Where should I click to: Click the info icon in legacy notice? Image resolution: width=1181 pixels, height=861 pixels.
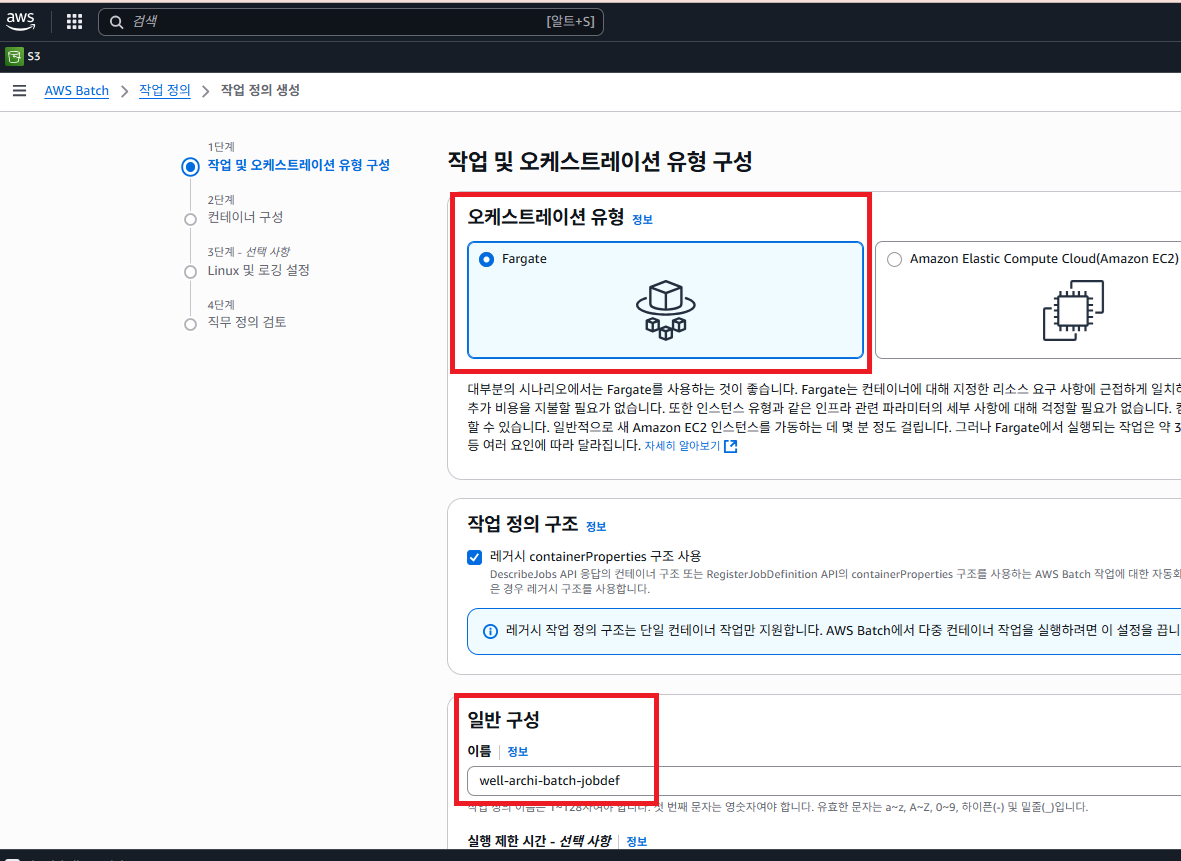pos(490,632)
